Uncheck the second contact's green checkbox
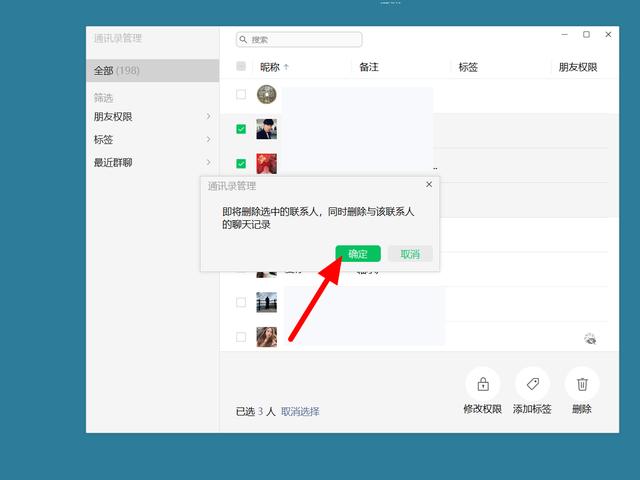This screenshot has height=480, width=640. click(241, 129)
